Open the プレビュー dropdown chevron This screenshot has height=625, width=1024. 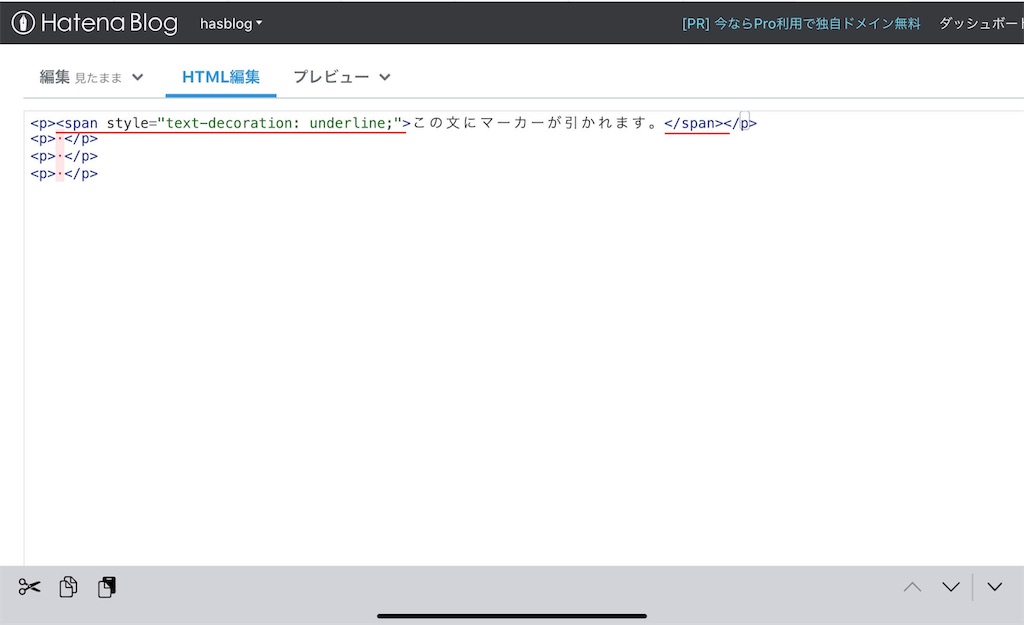tap(384, 77)
